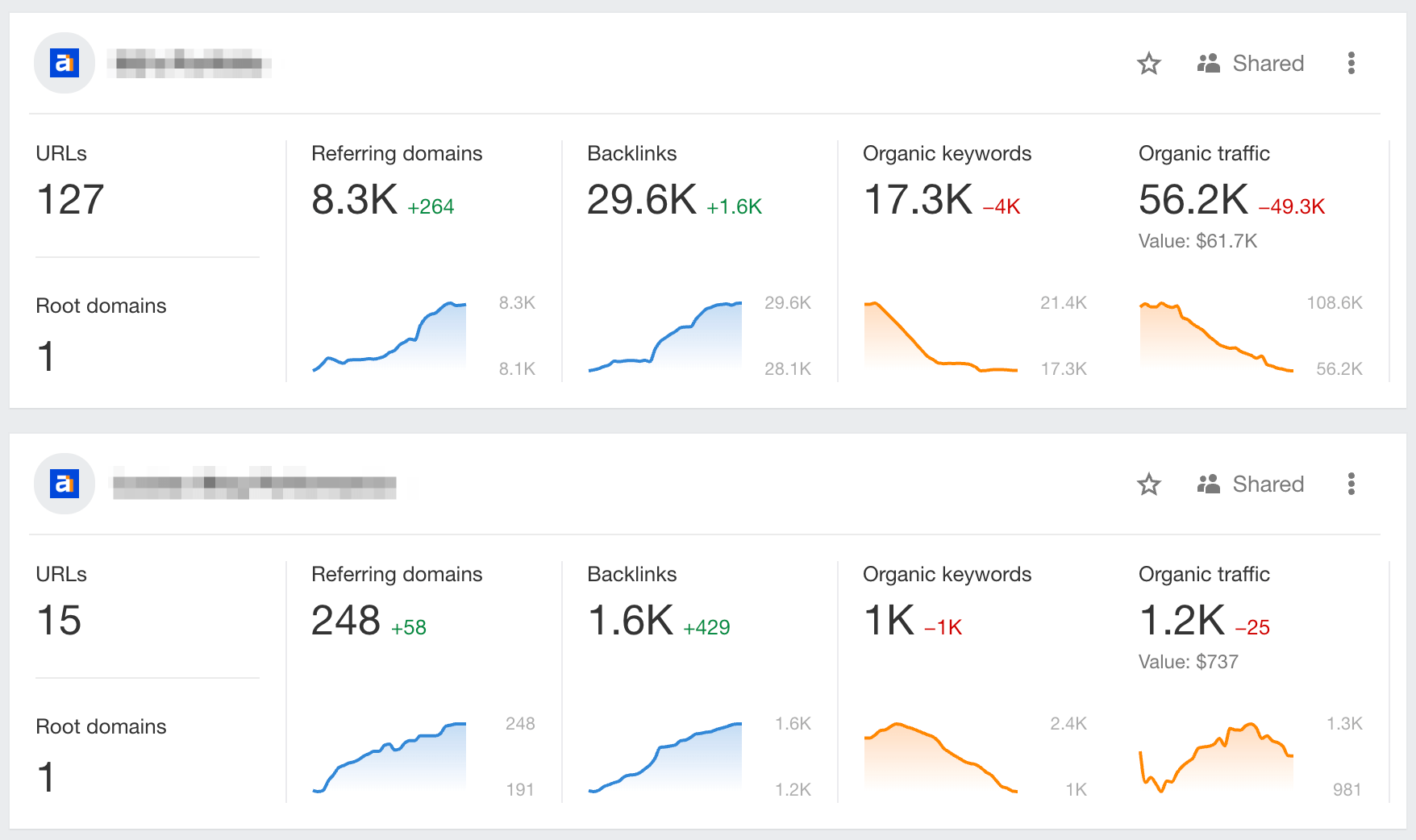The height and width of the screenshot is (840, 1416).
Task: Open the second project's three-dot menu
Action: coord(1351,484)
